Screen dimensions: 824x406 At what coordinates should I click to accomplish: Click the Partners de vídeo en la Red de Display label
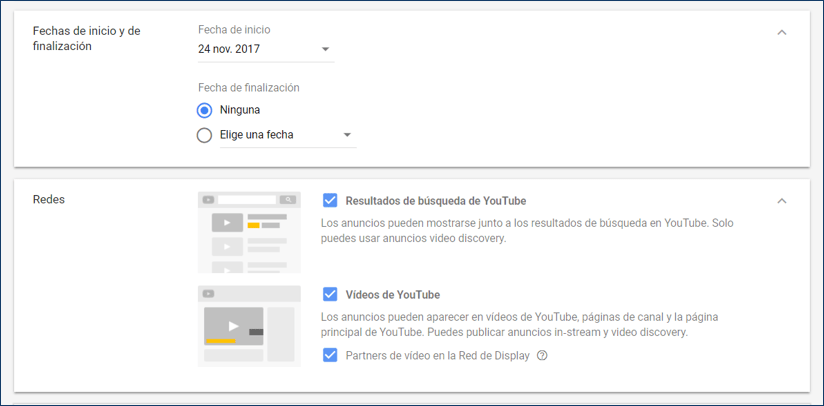pyautogui.click(x=438, y=356)
